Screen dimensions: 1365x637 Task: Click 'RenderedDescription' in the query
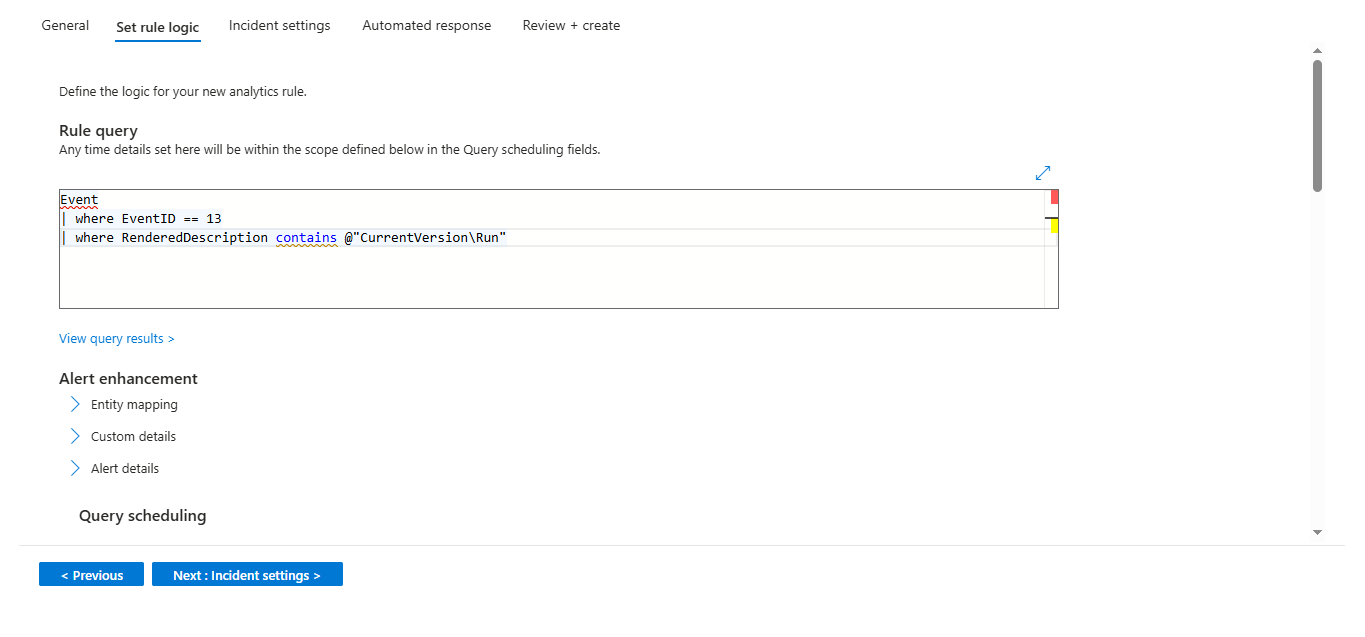tap(195, 237)
